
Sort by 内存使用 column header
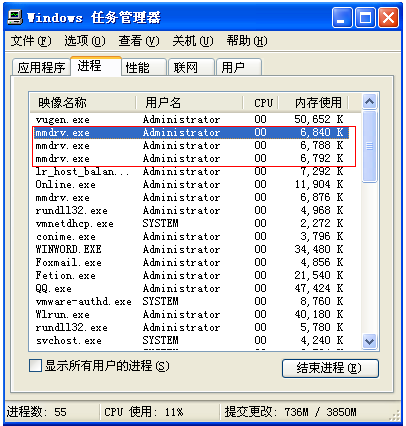click(313, 102)
